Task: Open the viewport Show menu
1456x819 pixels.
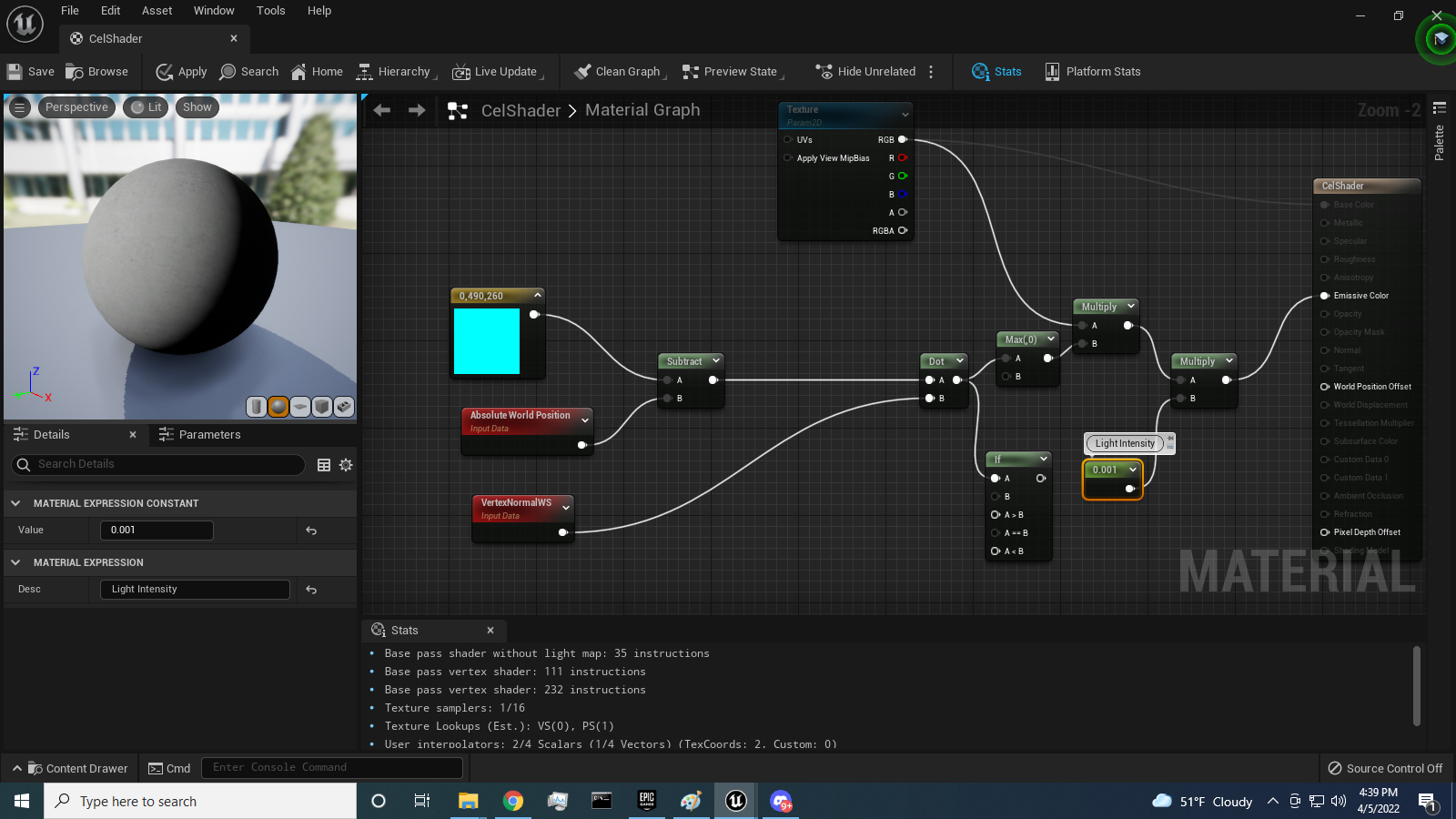Action: (x=197, y=106)
